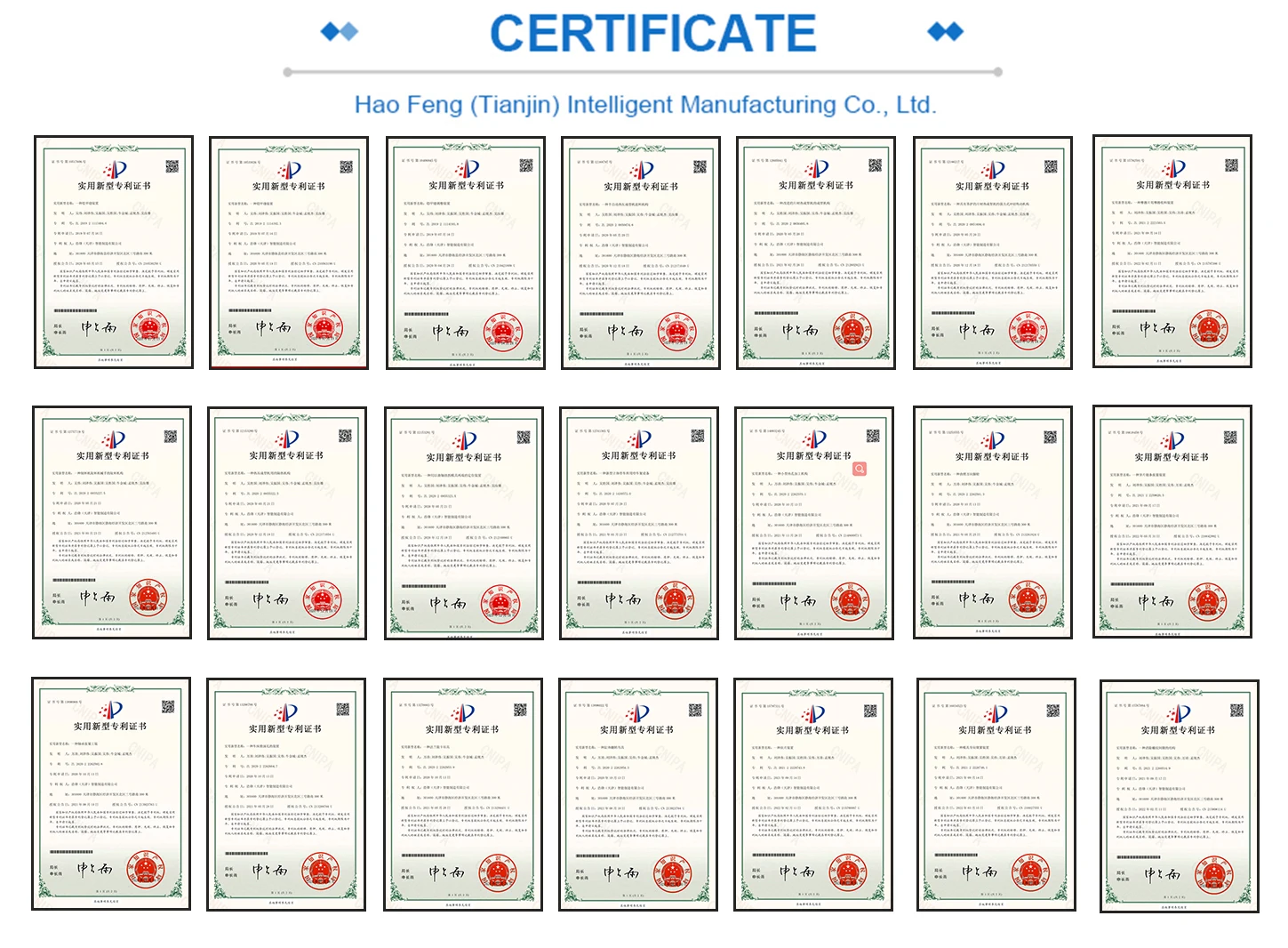
Task: View first certificate in the middle row
Action: click(112, 523)
